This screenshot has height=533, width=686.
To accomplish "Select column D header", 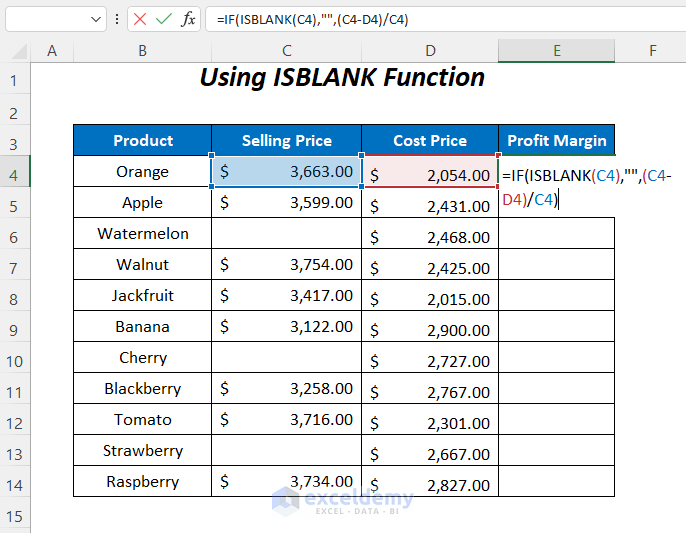I will click(430, 51).
